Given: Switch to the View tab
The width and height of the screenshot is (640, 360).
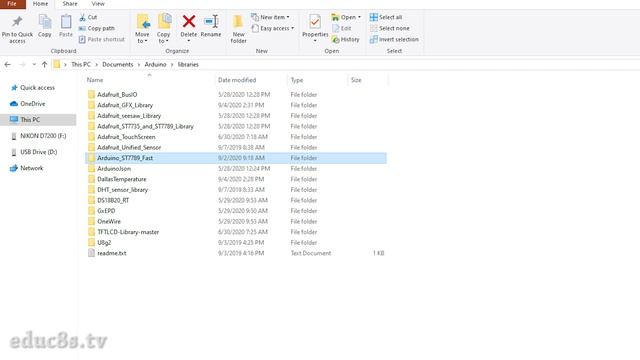Looking at the screenshot, I should tap(98, 4).
